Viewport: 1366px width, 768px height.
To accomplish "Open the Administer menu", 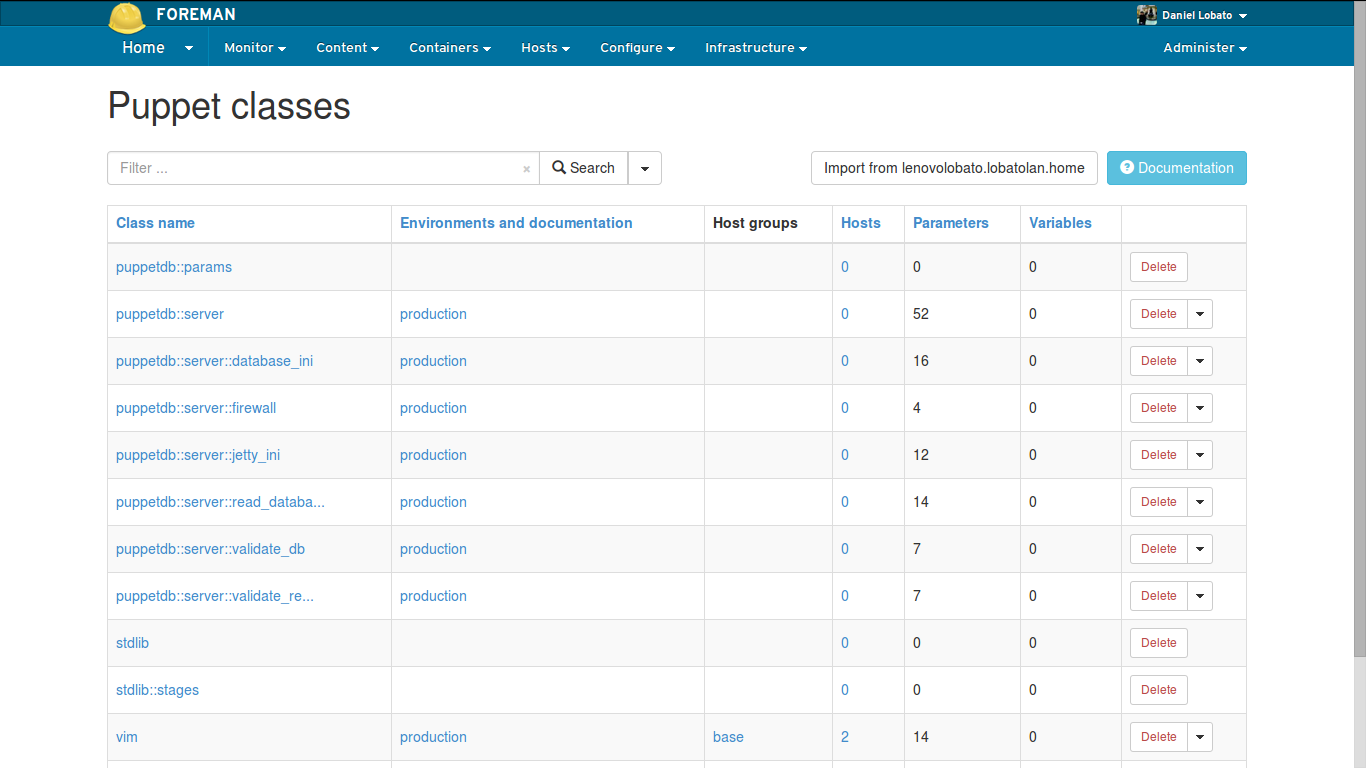I will point(1204,48).
